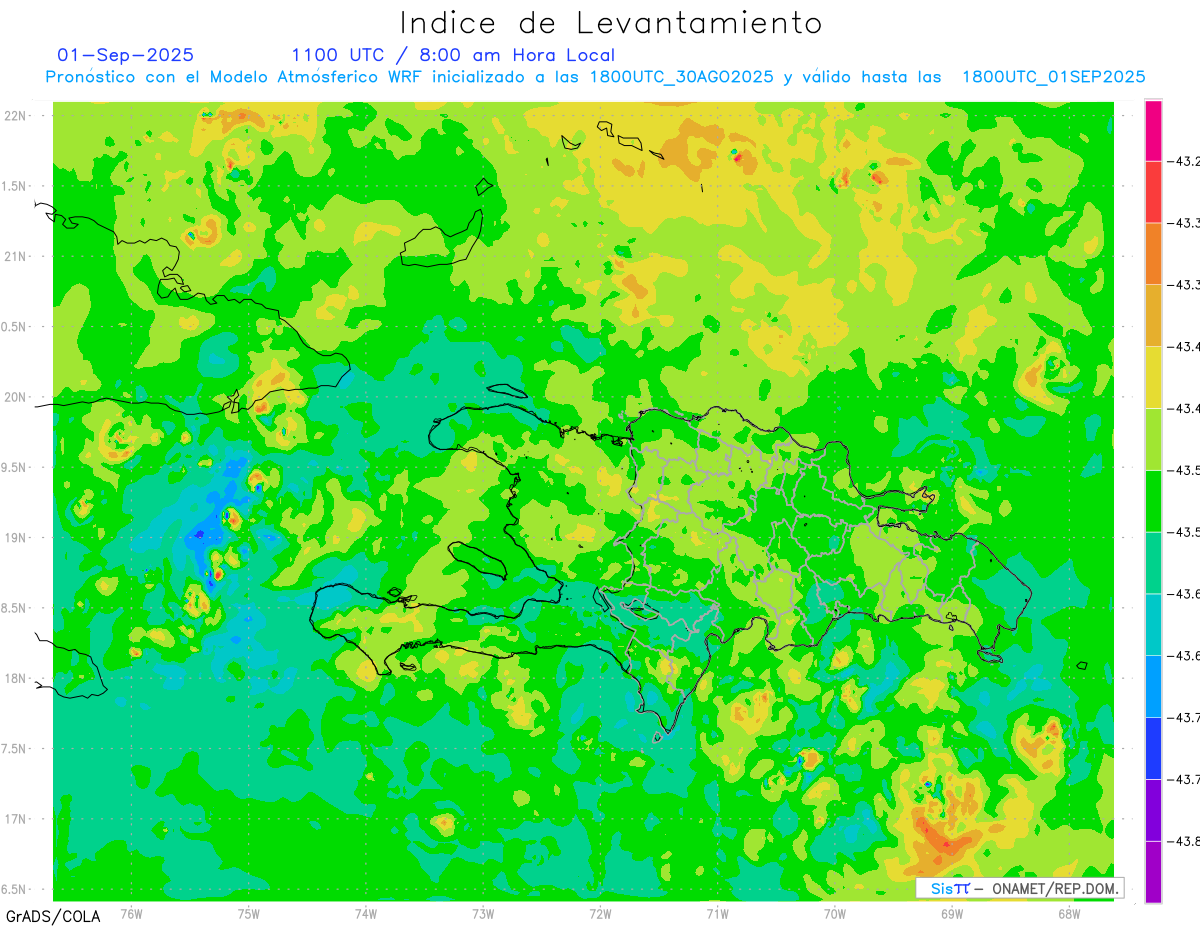Click the "75W" longitude label
The height and width of the screenshot is (927, 1200).
pyautogui.click(x=249, y=913)
